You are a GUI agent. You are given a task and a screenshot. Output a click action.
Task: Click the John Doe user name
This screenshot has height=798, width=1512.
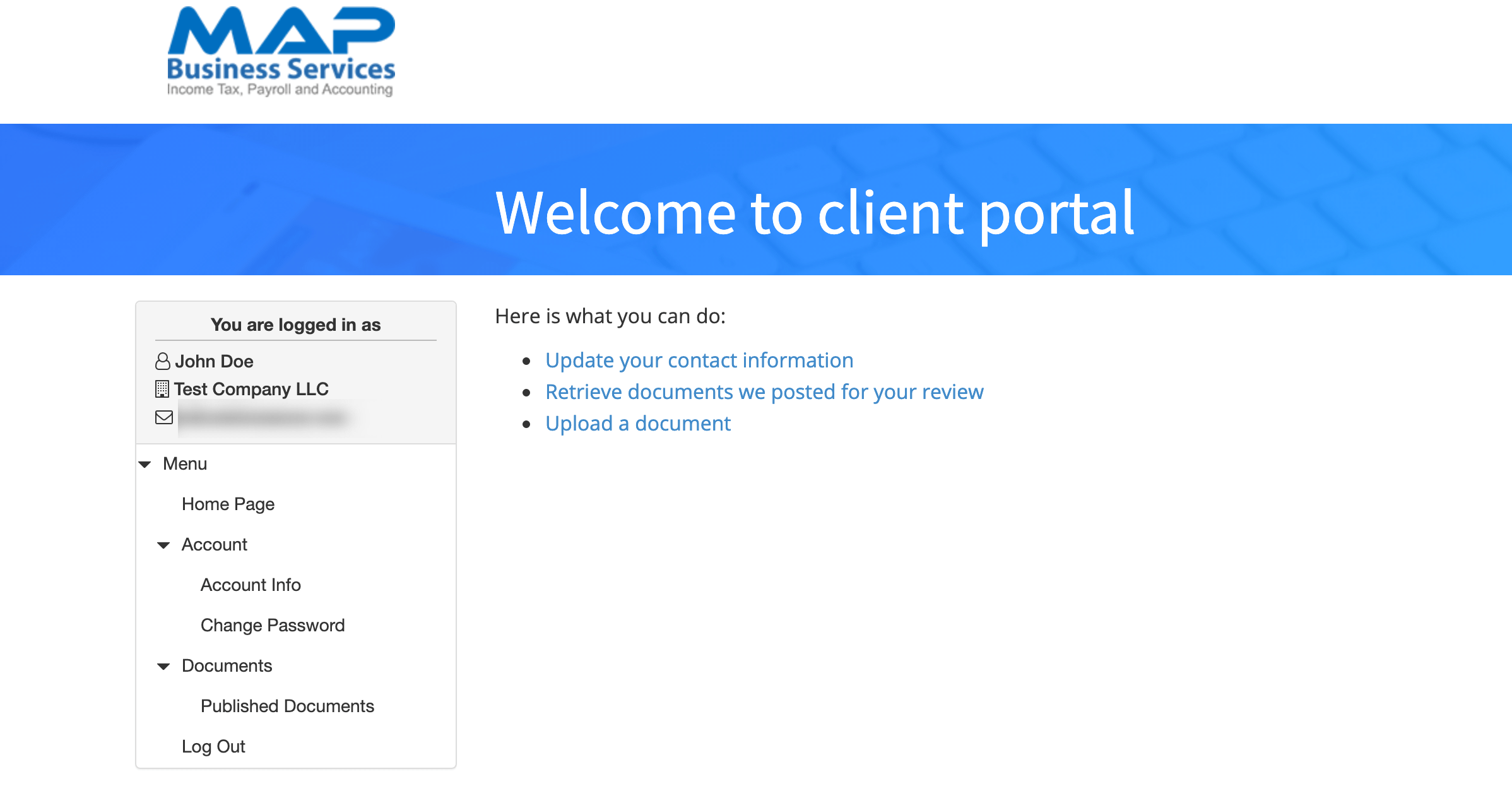tap(215, 361)
